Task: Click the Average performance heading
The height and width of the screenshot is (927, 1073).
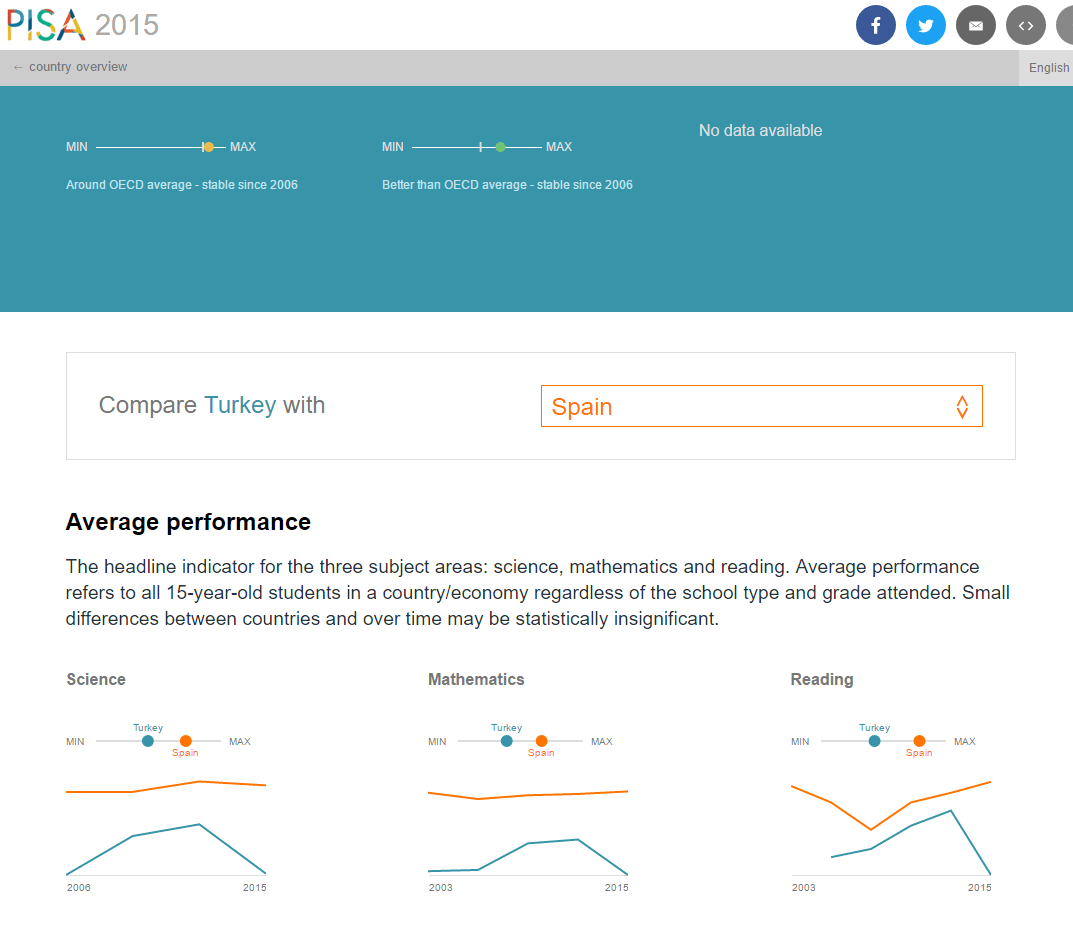Action: coord(188,522)
